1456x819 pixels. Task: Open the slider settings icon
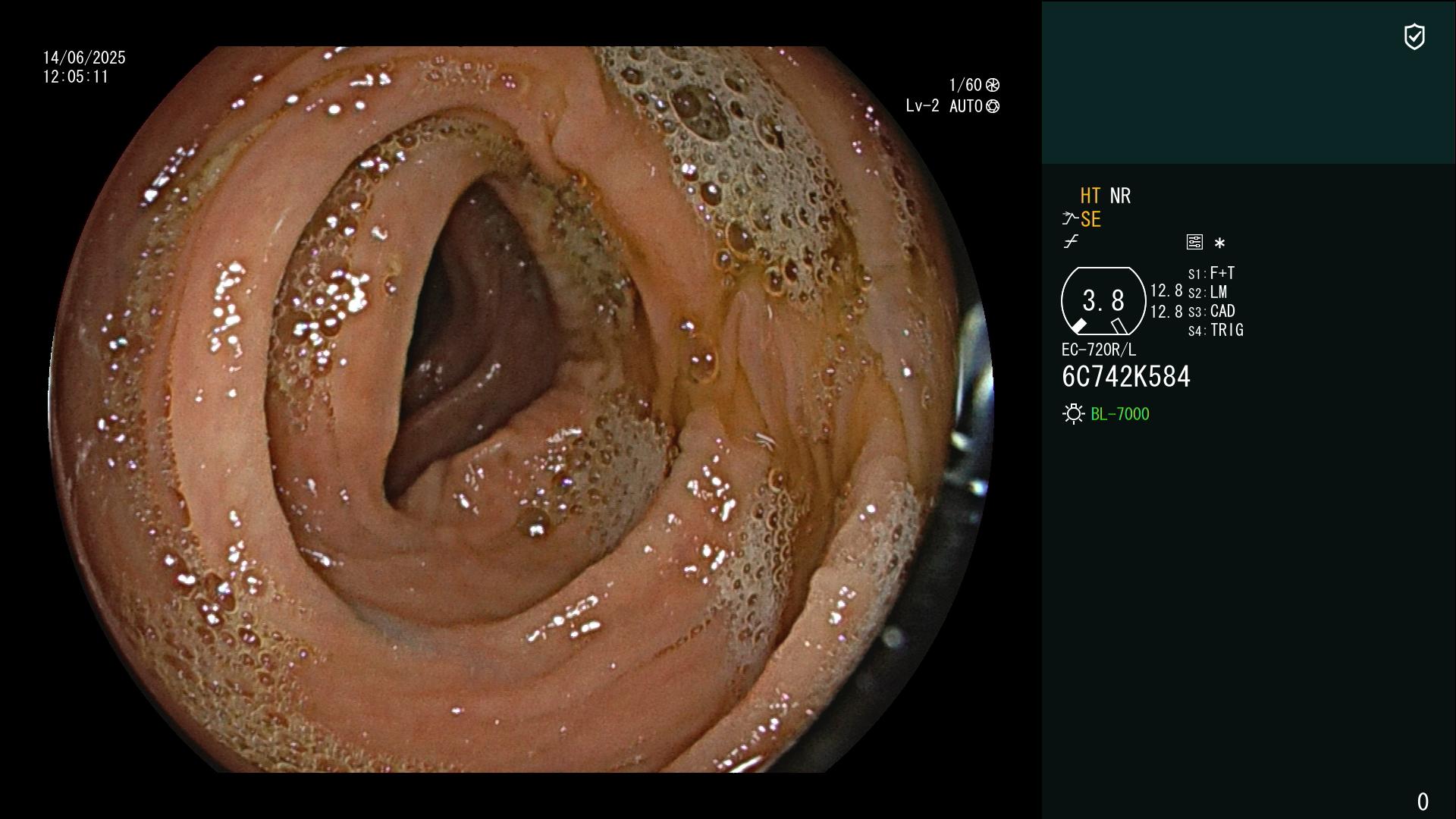pos(1194,242)
